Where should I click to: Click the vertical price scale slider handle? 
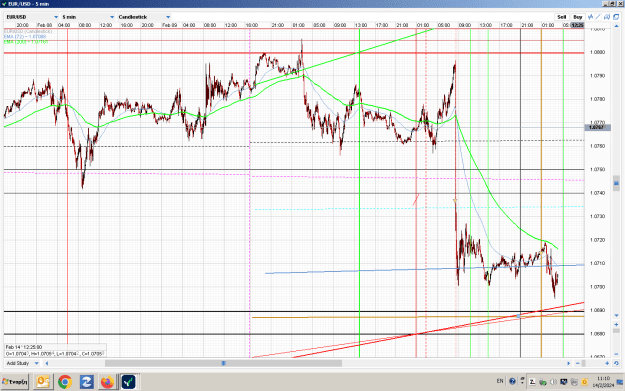coord(616,182)
